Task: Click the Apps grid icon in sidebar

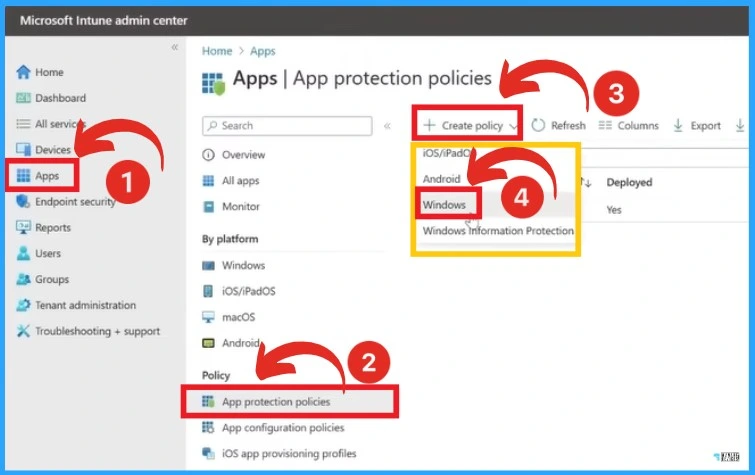Action: point(23,175)
